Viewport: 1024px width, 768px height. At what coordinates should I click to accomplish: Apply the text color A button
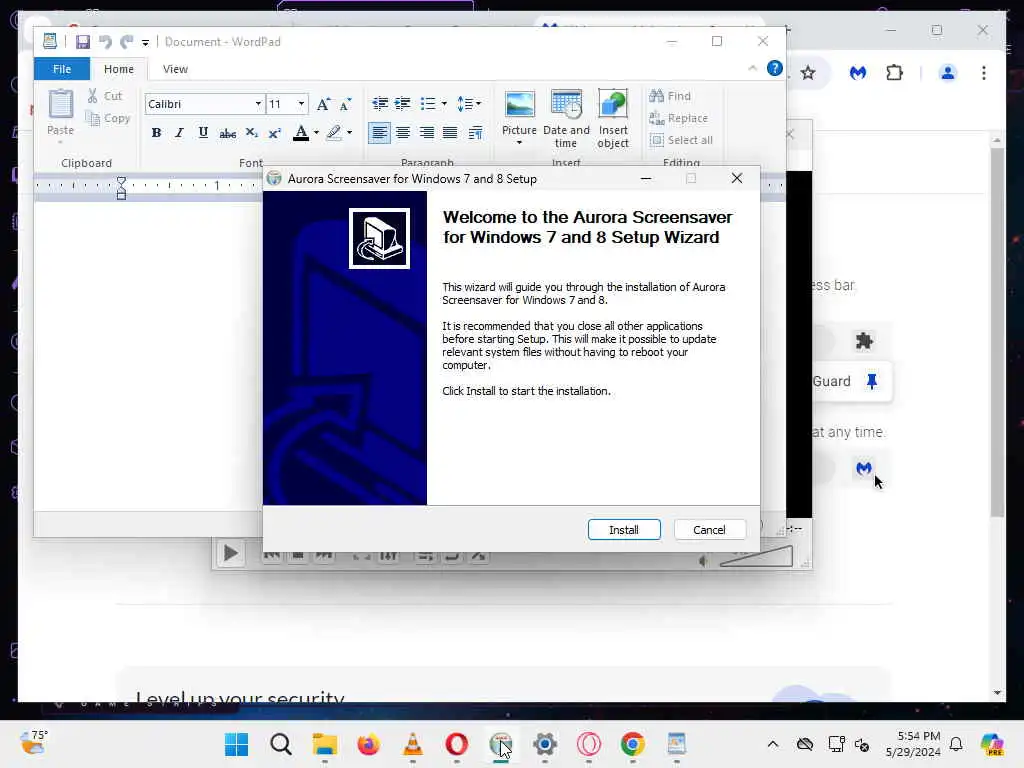(300, 133)
